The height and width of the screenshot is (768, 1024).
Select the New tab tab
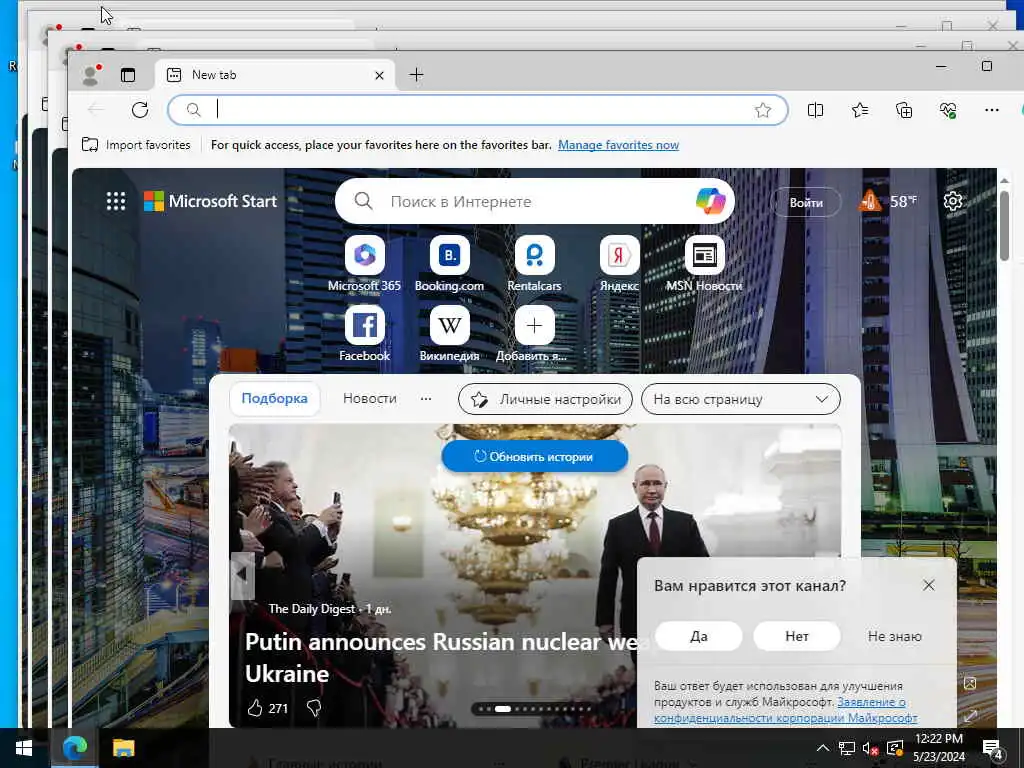[274, 75]
